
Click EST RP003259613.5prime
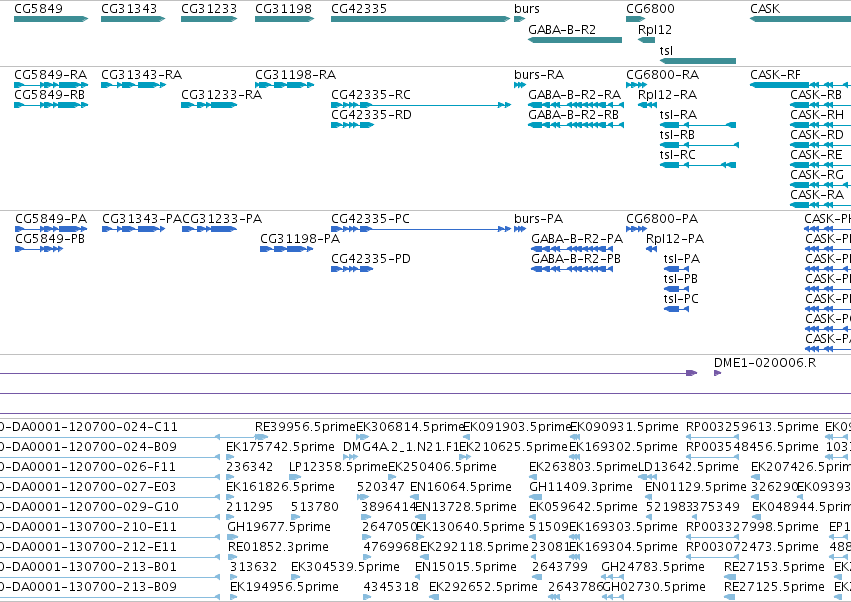point(752,427)
